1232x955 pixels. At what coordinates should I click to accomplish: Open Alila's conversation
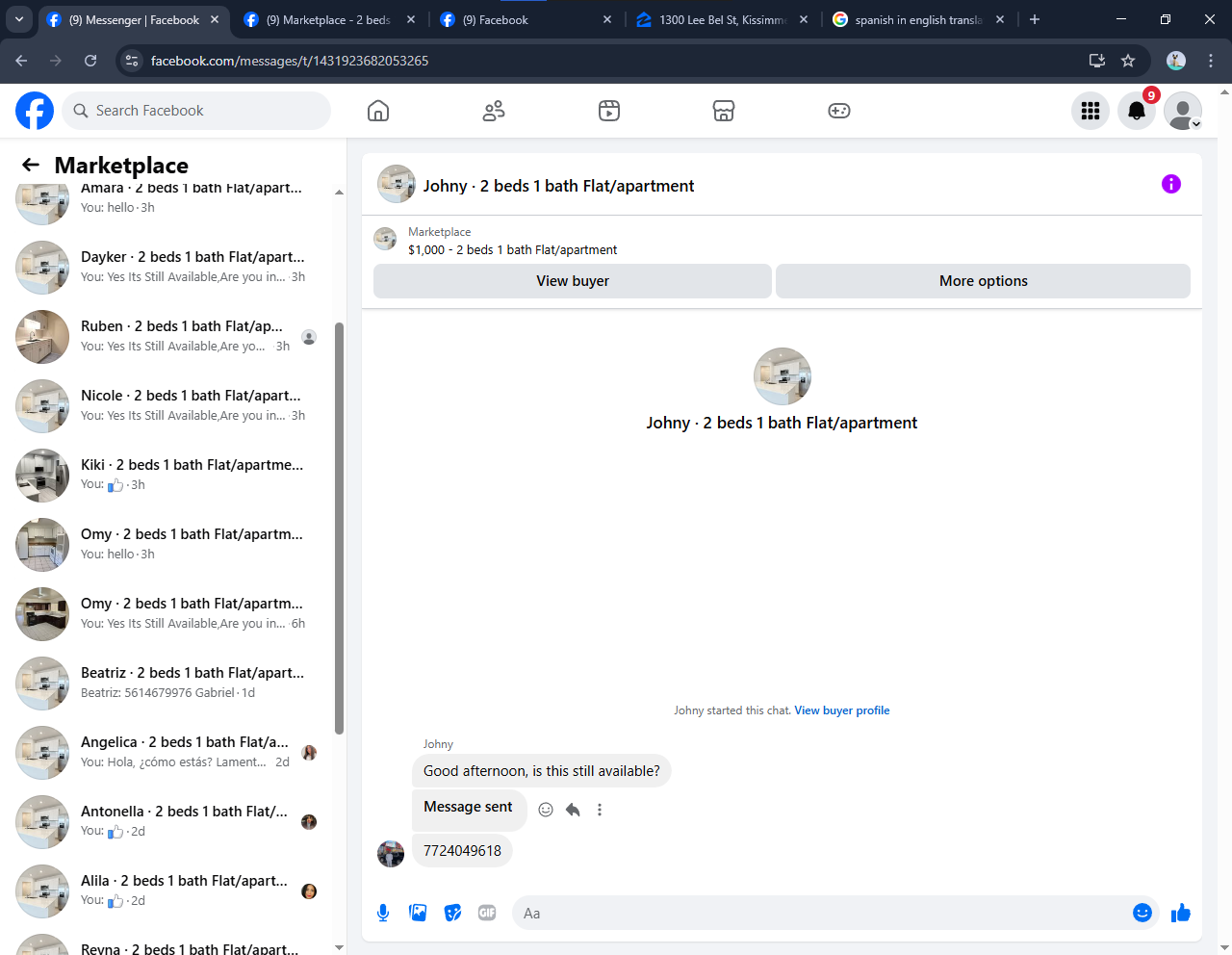tap(169, 891)
